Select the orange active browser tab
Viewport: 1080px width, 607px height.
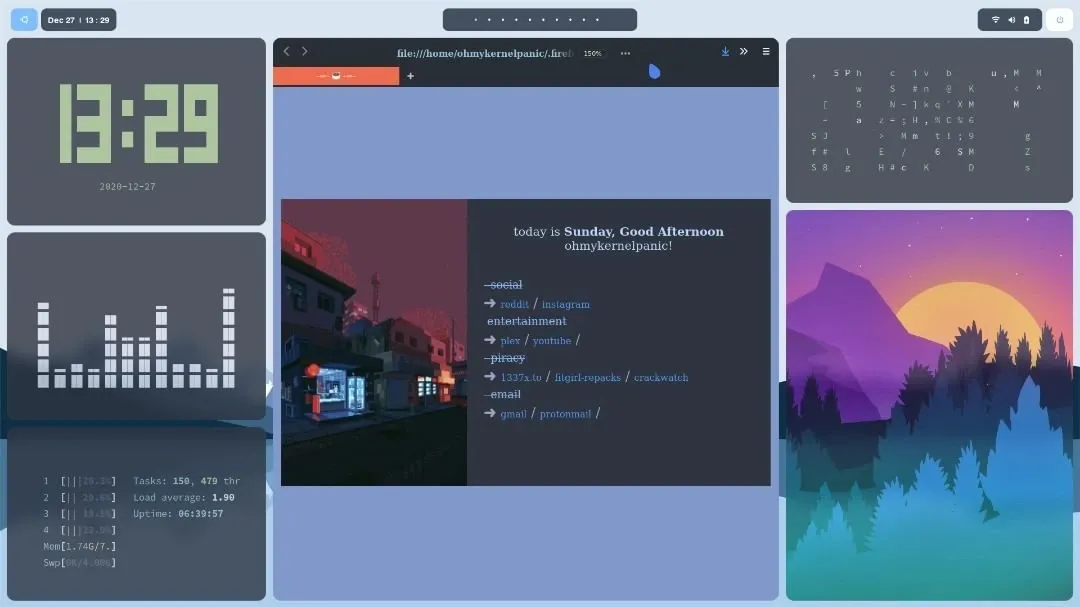pos(336,76)
